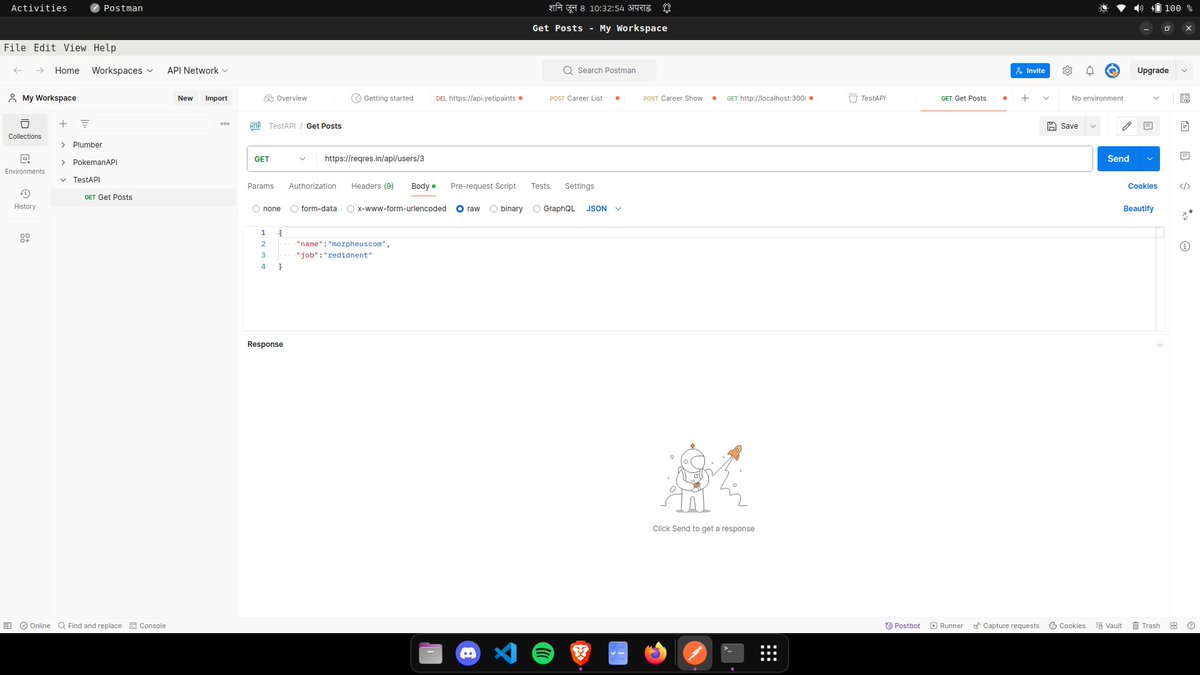Image resolution: width=1200 pixels, height=675 pixels.
Task: Switch to the Params tab
Action: 261,186
